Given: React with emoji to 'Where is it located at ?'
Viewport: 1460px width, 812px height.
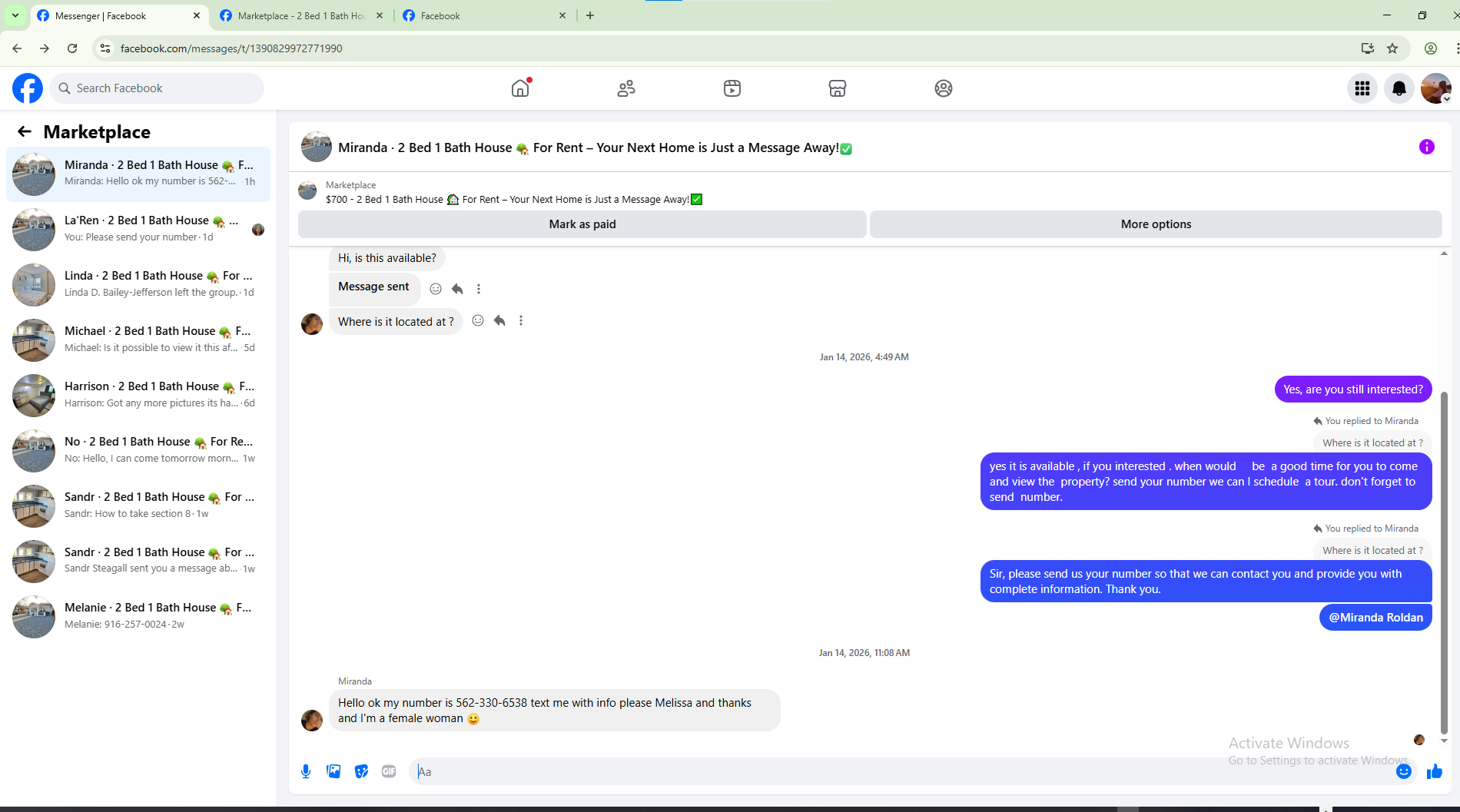Looking at the screenshot, I should [478, 320].
